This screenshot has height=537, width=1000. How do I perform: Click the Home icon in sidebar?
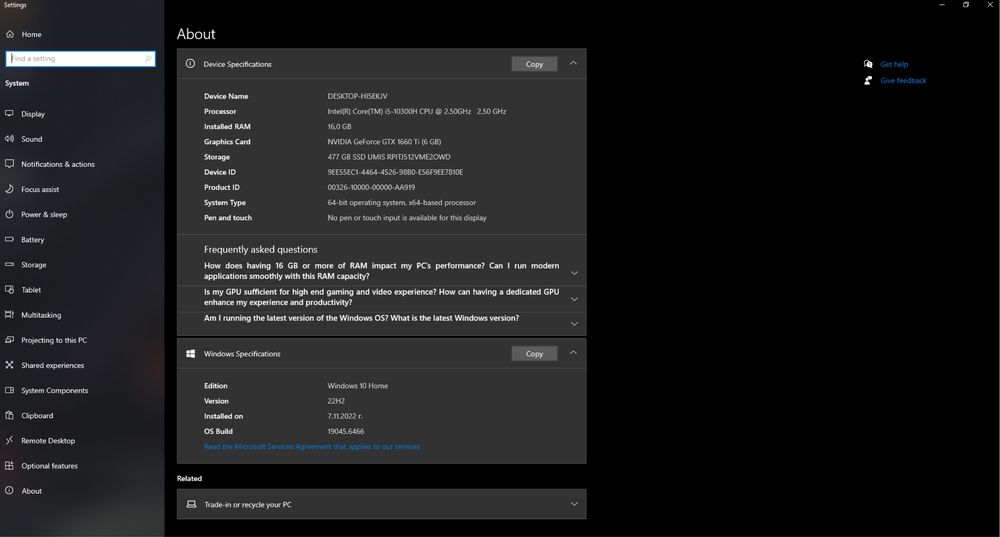tap(10, 34)
